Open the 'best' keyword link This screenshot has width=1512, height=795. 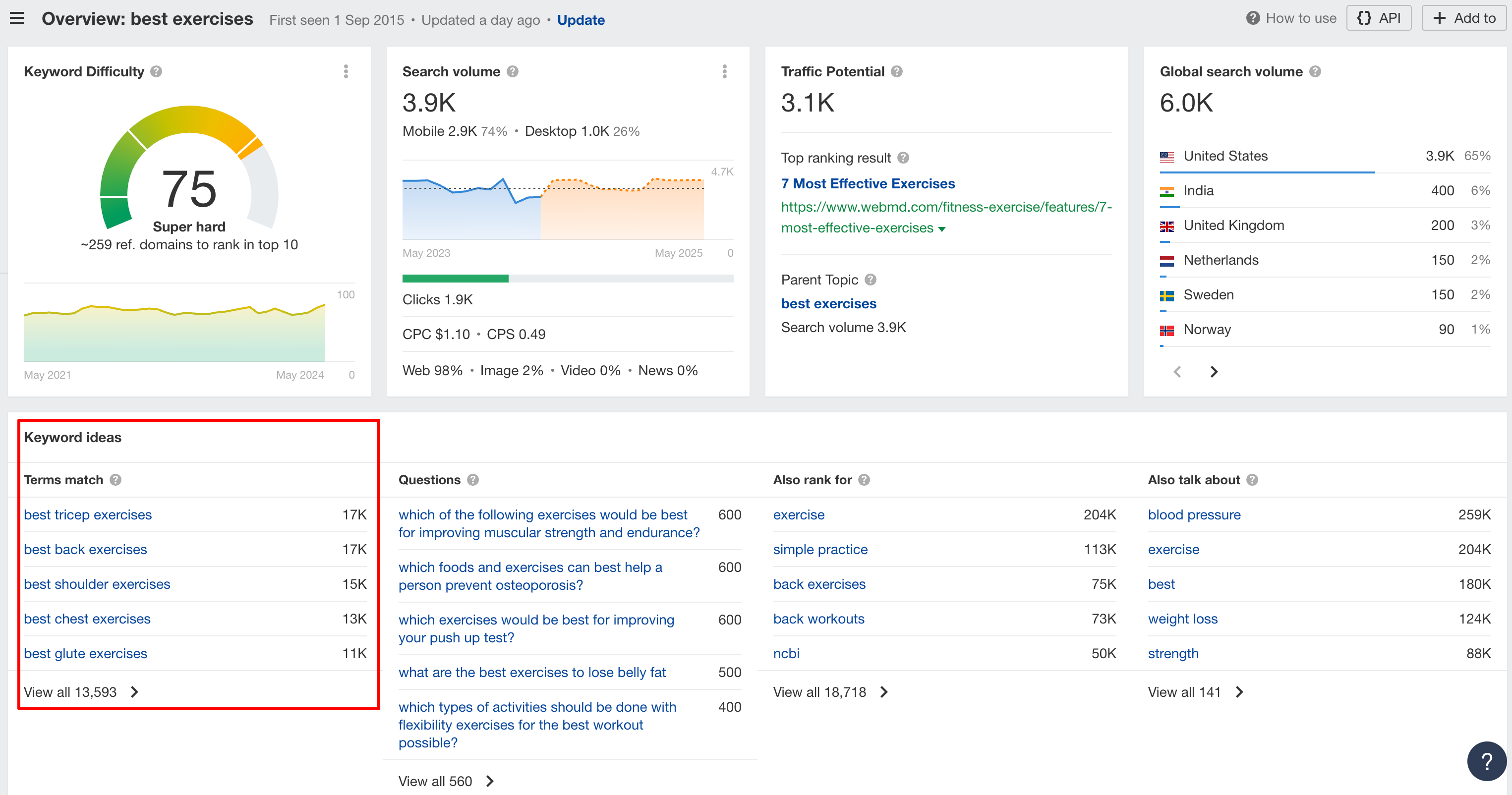point(1161,584)
